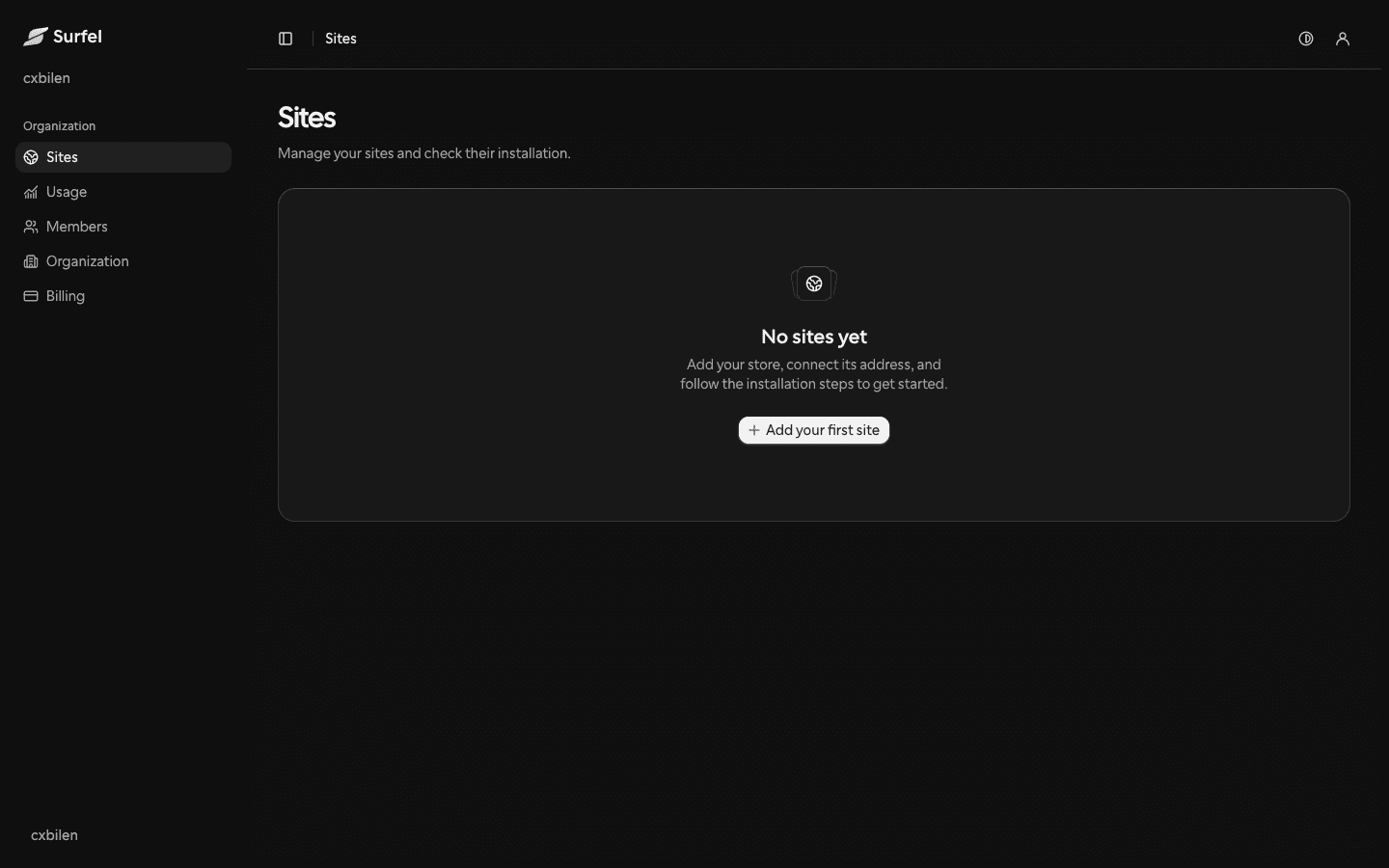1389x868 pixels.
Task: Click the Organization building icon in sidebar
Action: coord(31,261)
